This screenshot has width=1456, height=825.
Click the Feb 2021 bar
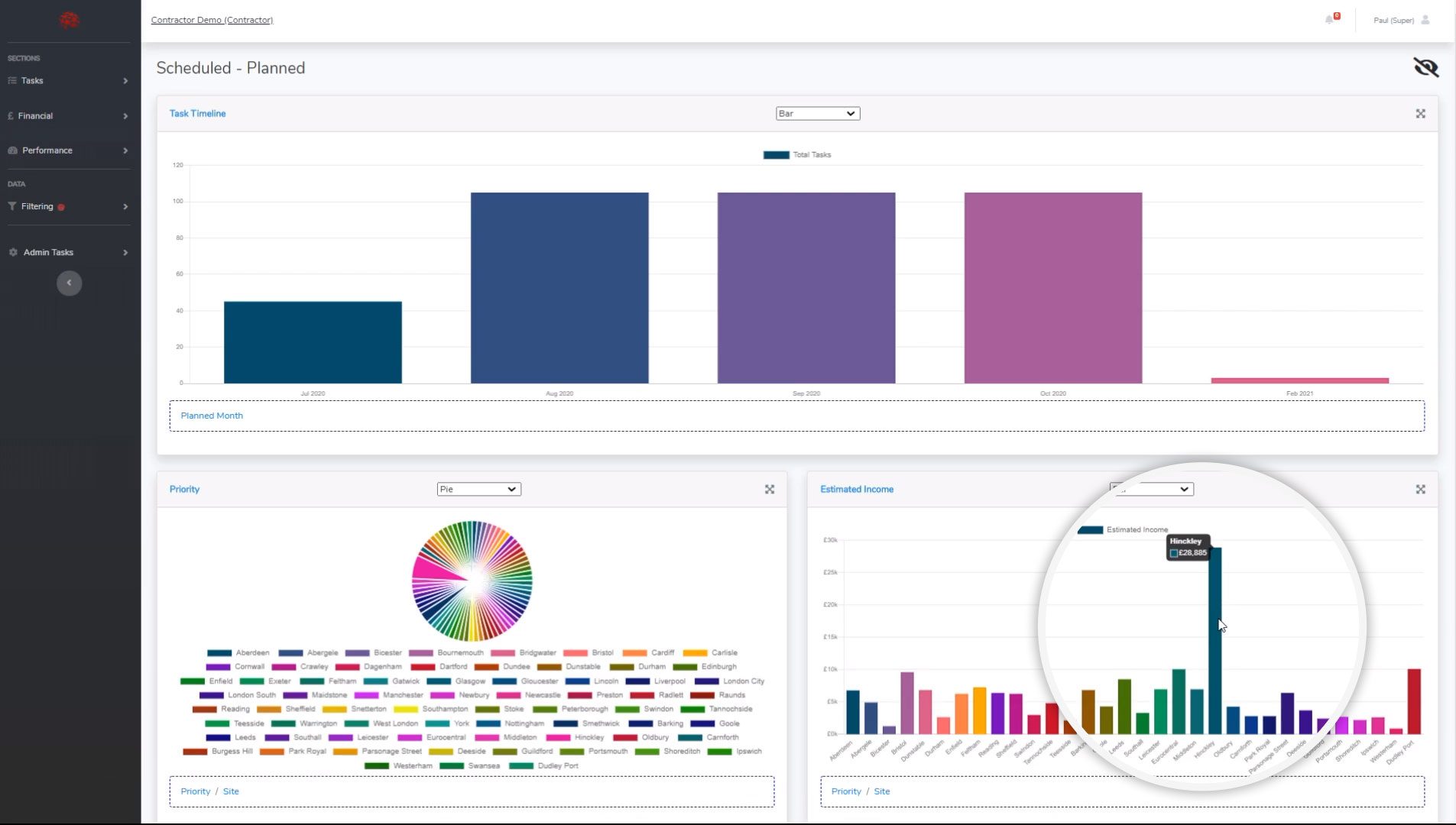click(1300, 380)
